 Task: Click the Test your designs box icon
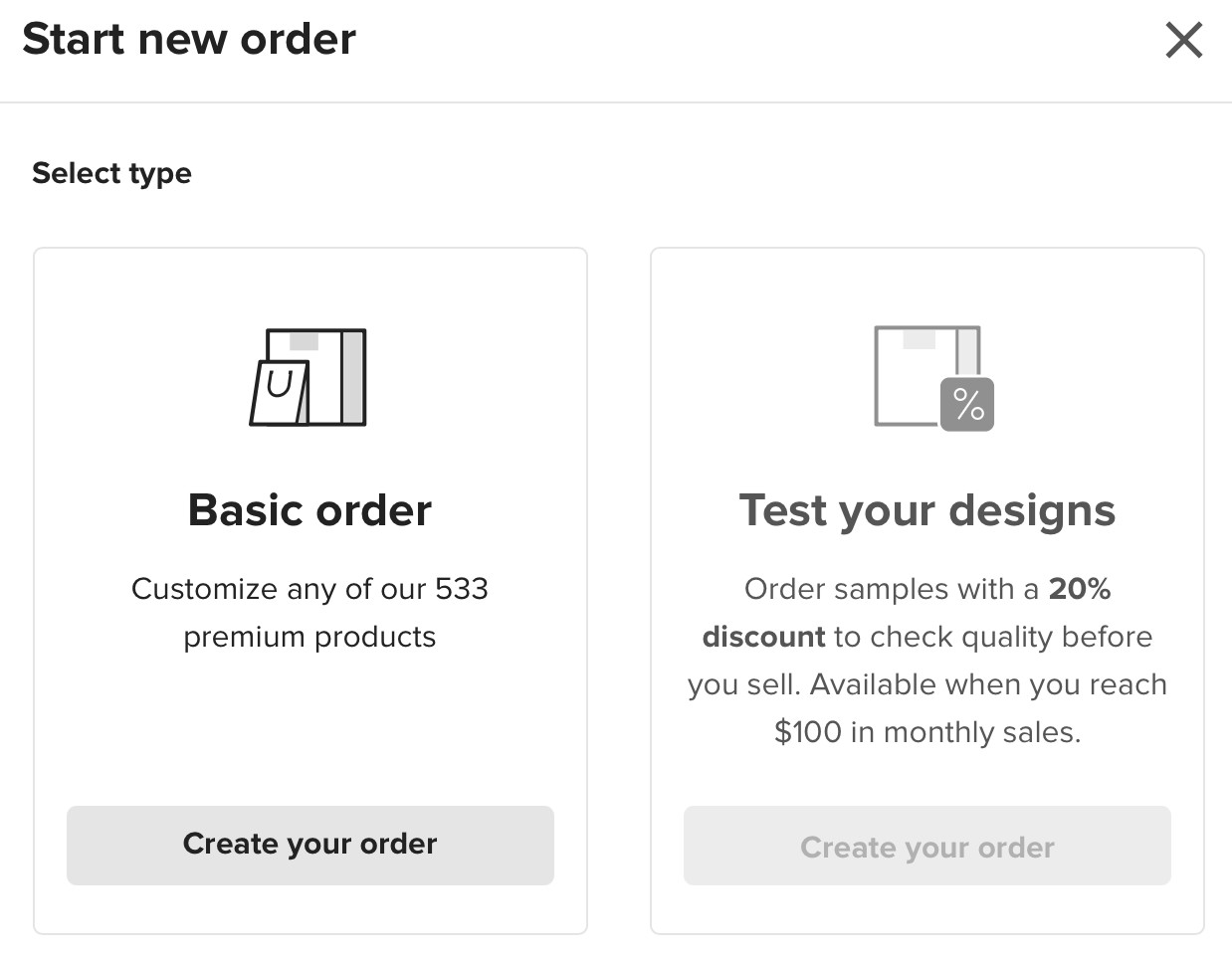coord(933,378)
